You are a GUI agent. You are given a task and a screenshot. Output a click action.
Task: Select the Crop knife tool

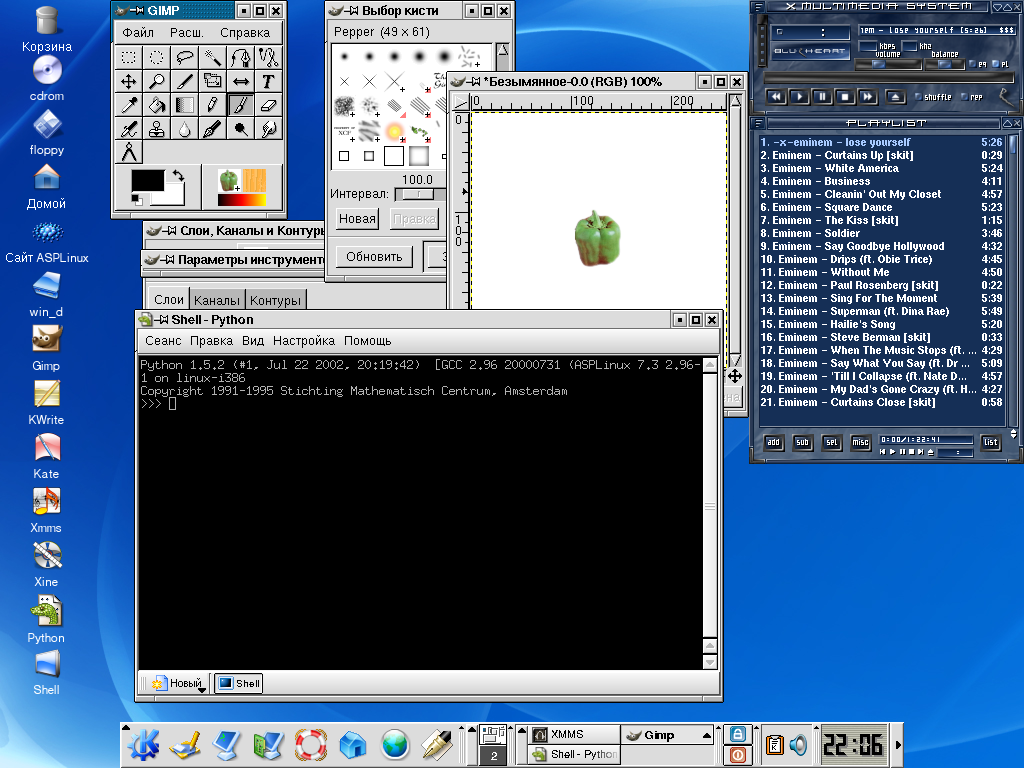[x=185, y=82]
